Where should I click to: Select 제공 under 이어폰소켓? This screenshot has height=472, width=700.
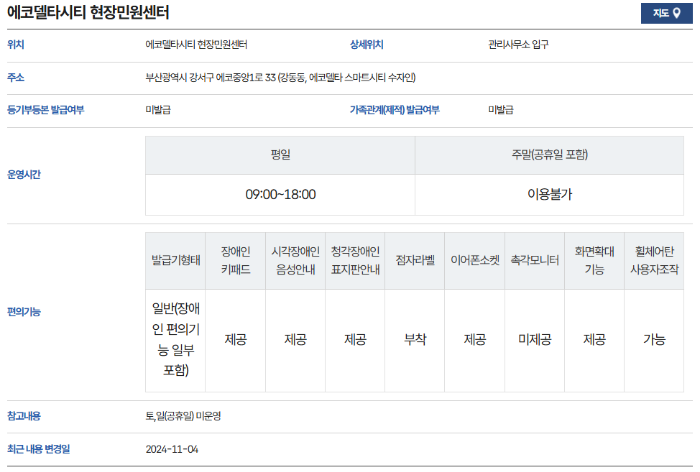475,339
